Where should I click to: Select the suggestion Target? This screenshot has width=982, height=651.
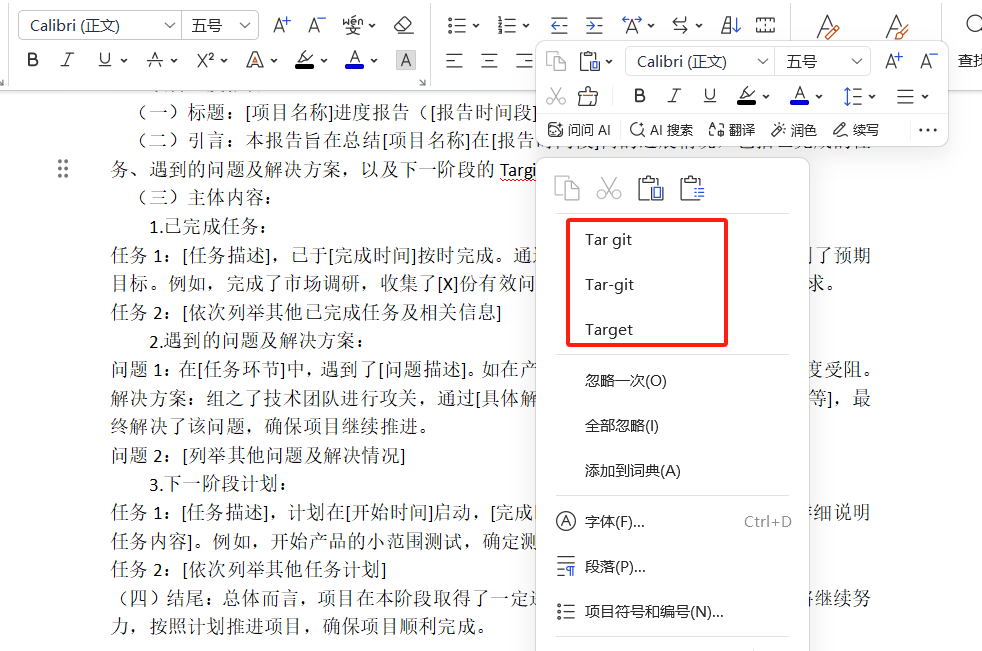pyautogui.click(x=607, y=328)
